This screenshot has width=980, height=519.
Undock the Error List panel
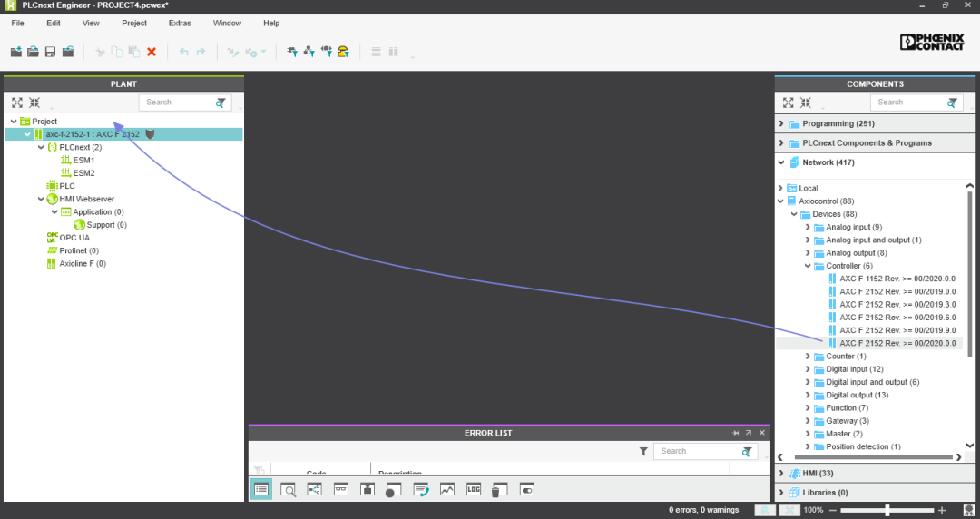[x=748, y=433]
